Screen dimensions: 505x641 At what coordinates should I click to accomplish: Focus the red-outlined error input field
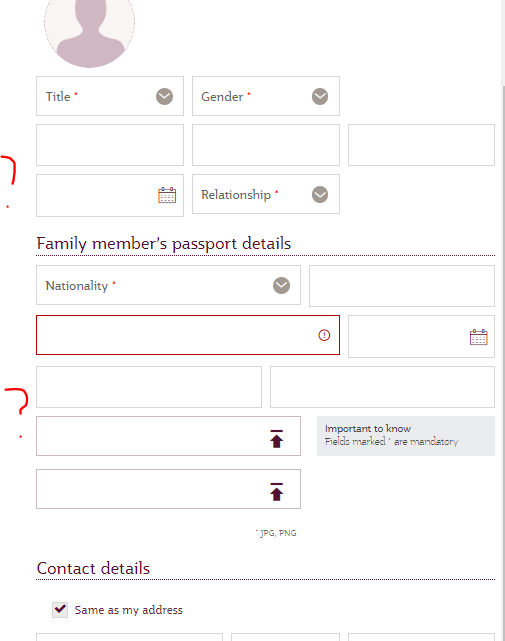pyautogui.click(x=188, y=335)
